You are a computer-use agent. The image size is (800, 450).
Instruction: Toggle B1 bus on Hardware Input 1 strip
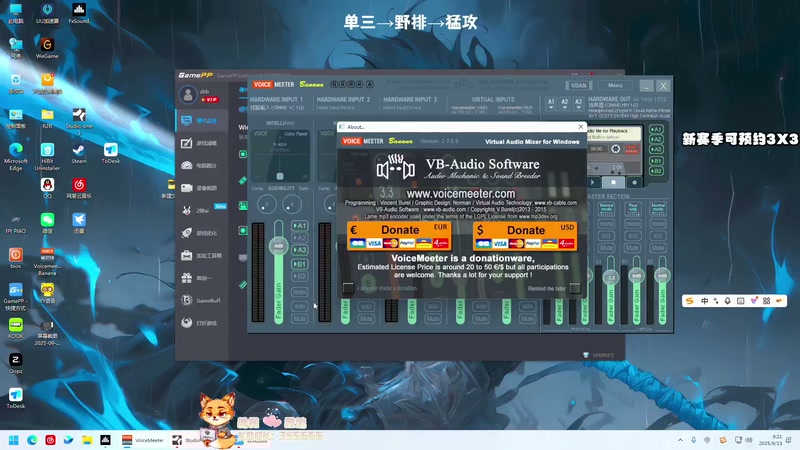click(x=299, y=264)
